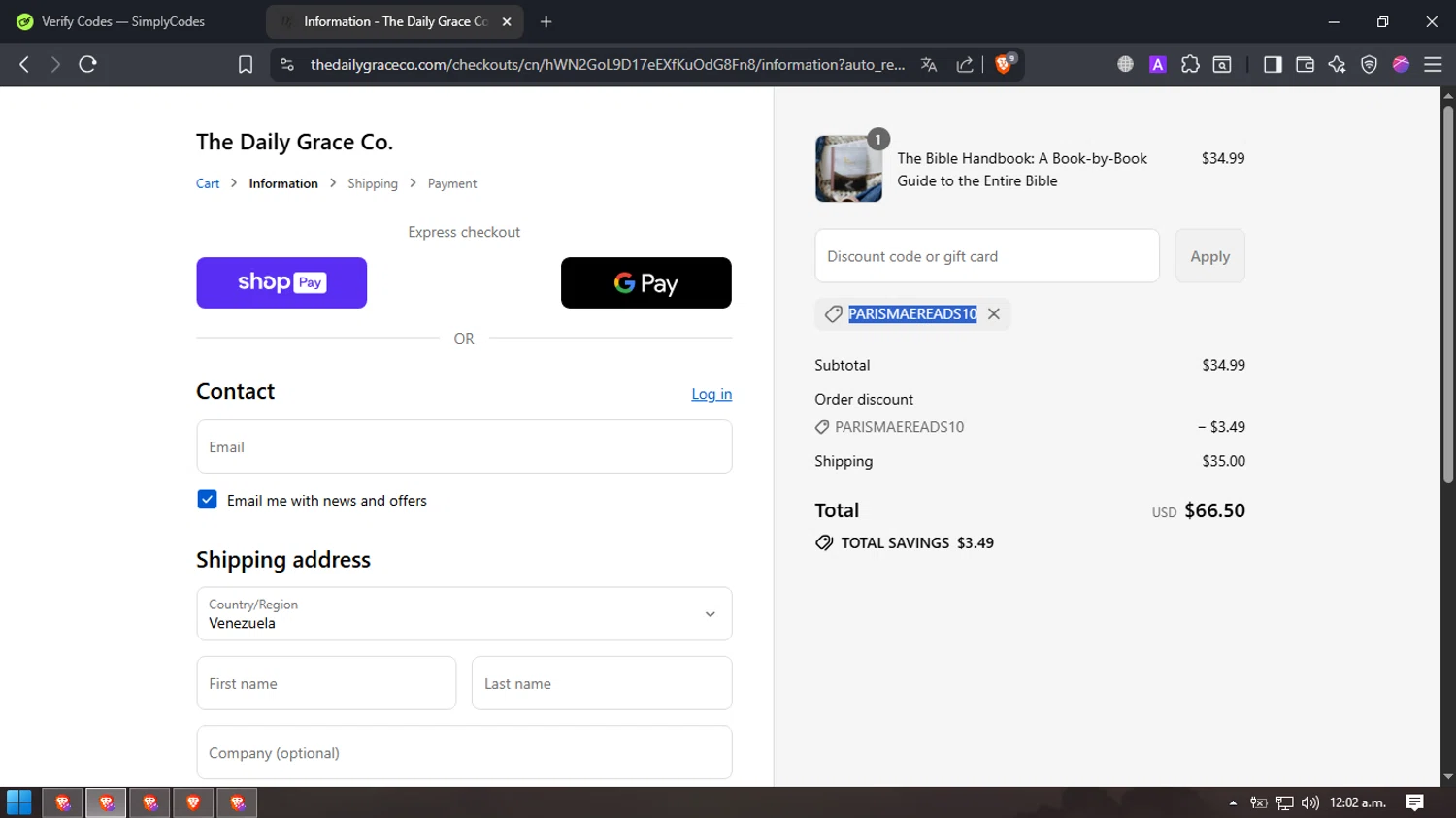This screenshot has height=818, width=1456.
Task: Click the taskbar clock 12:02 a.m.
Action: 1357,802
